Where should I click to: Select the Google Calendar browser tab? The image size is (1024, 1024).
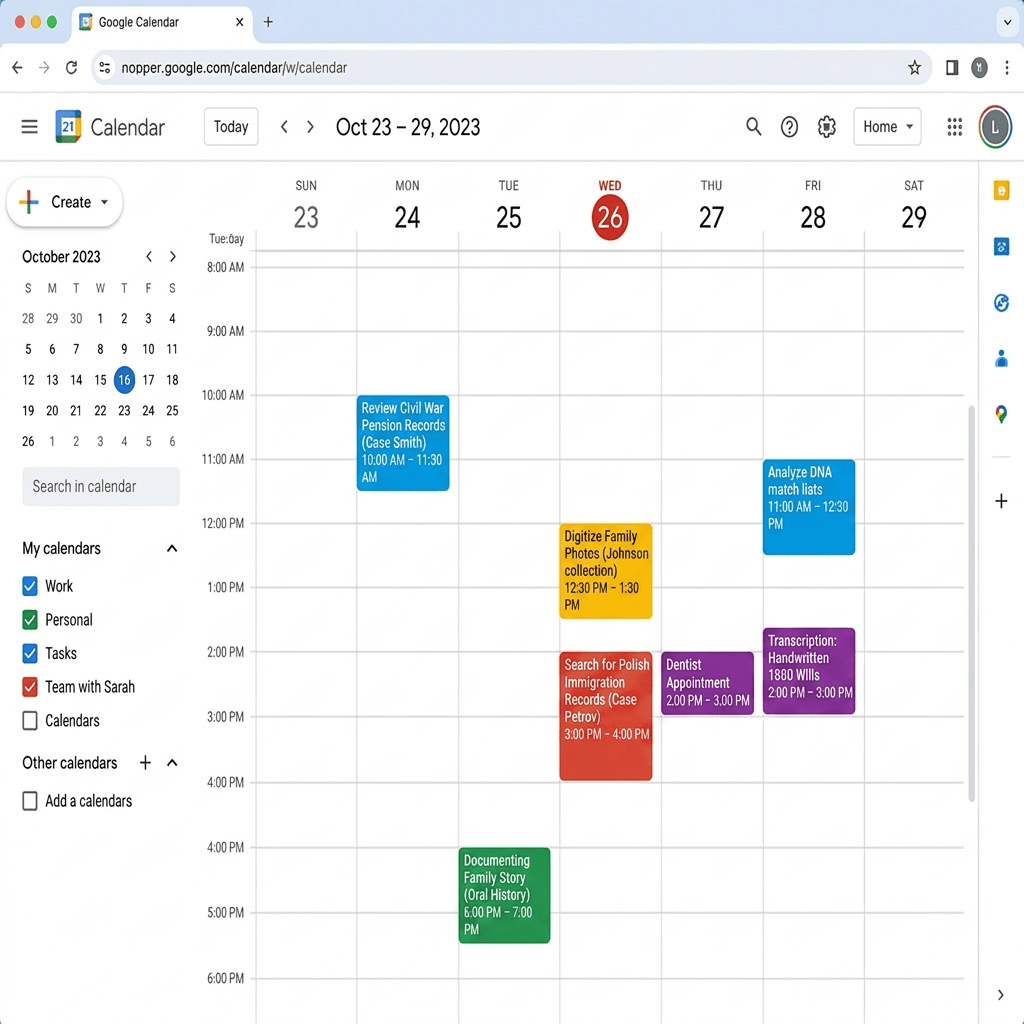(x=161, y=22)
